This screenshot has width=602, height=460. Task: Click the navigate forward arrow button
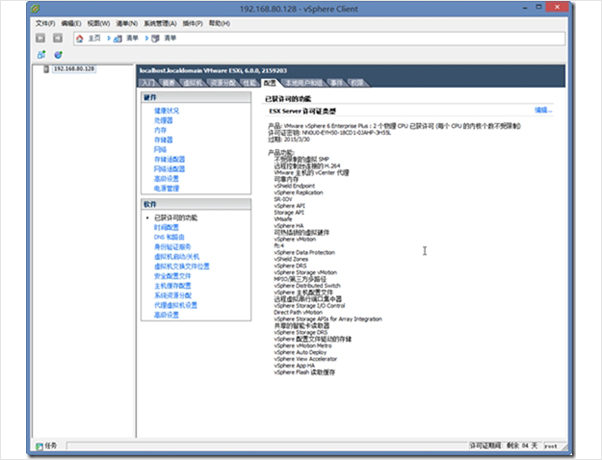click(x=58, y=38)
